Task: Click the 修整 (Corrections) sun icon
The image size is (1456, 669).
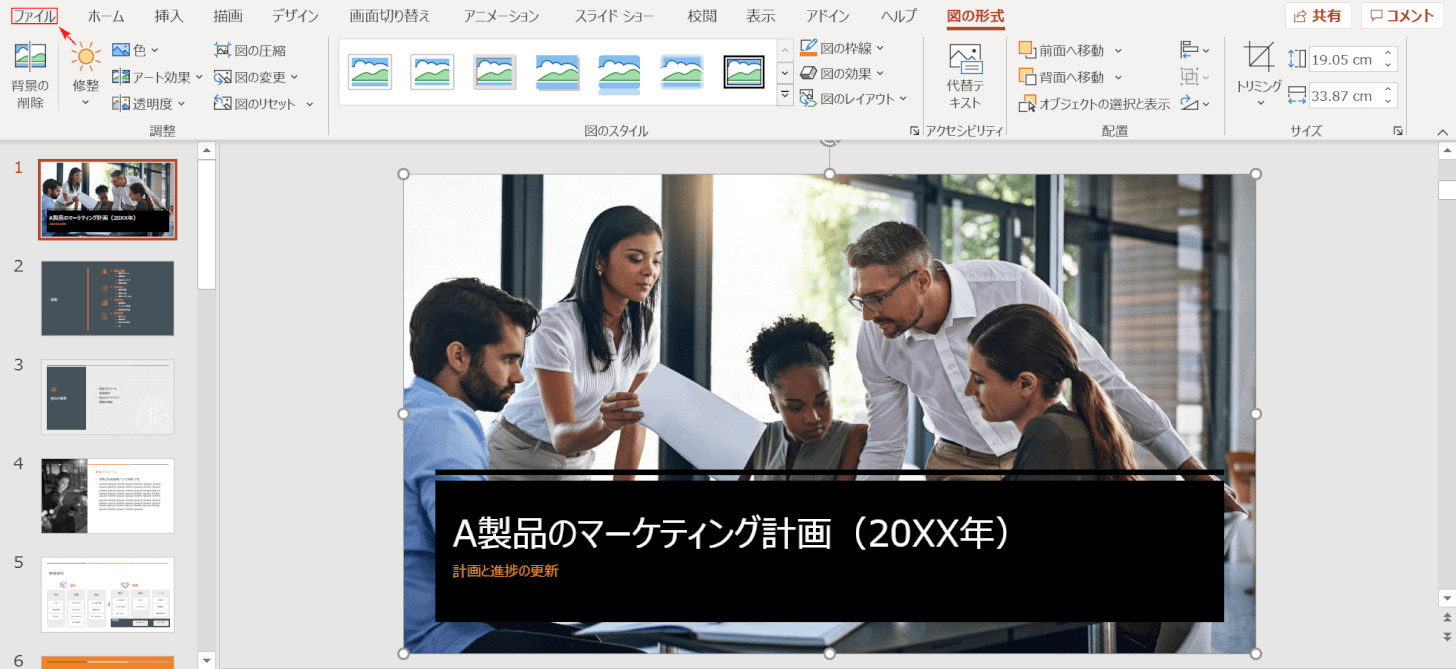Action: click(x=86, y=58)
